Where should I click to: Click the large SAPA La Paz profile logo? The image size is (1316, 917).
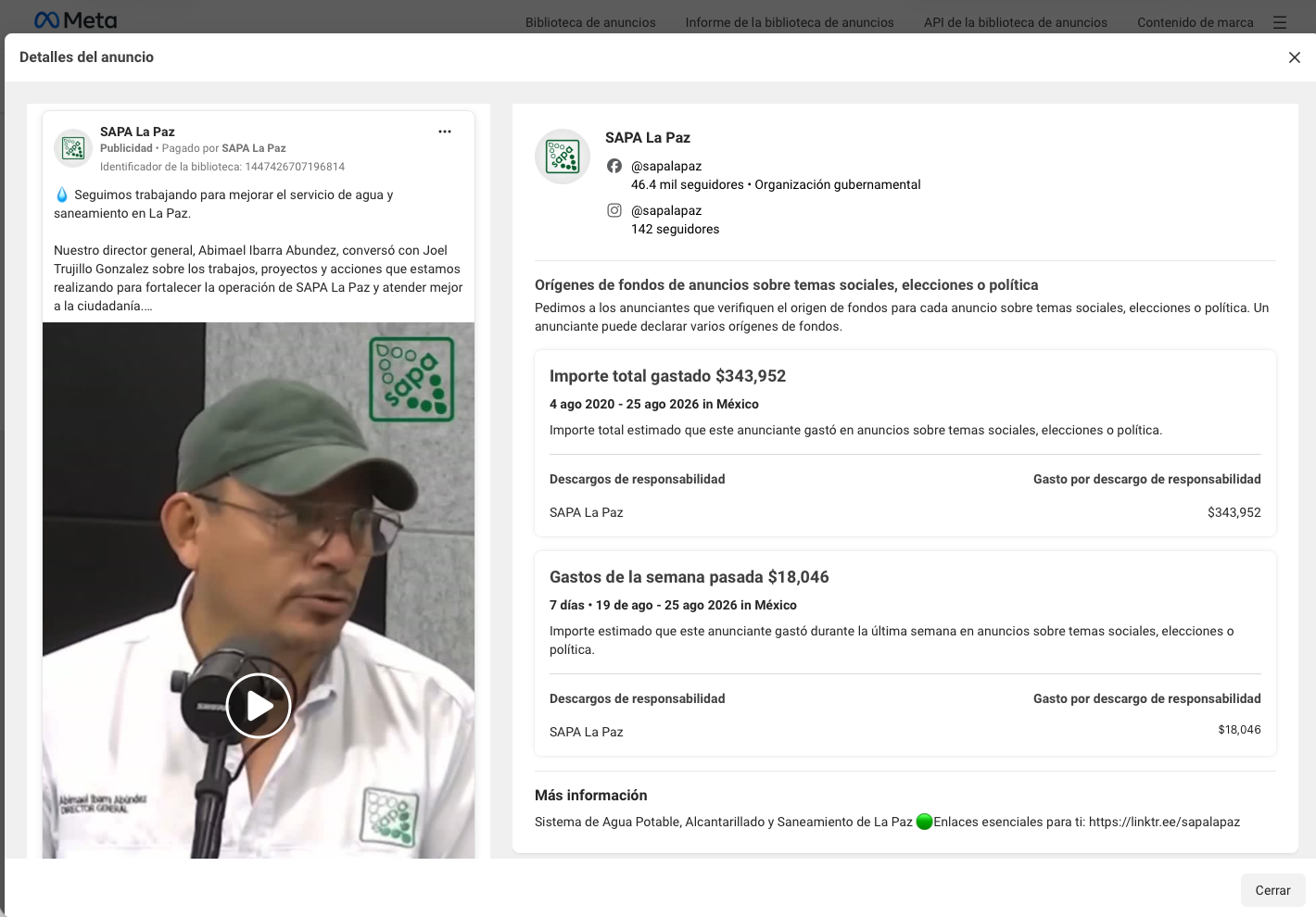pyautogui.click(x=563, y=157)
